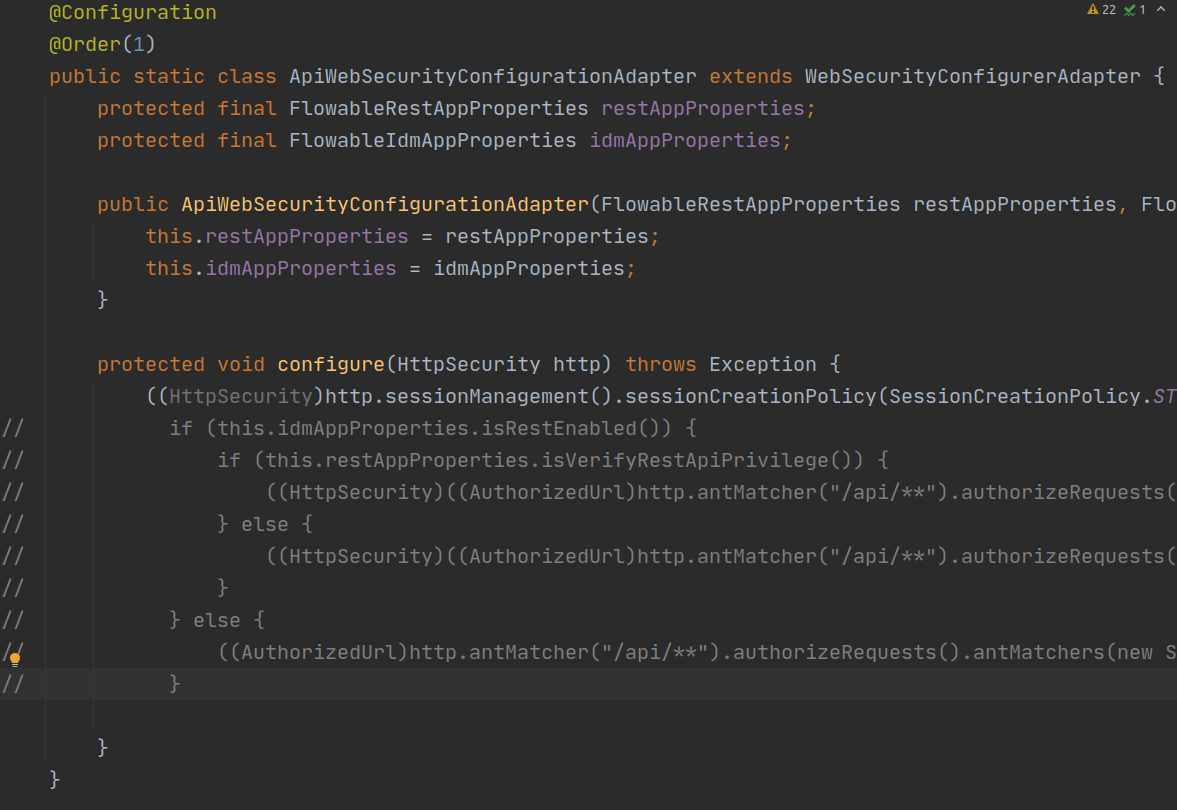Click the green typo checkmark indicator showing 1
1177x810 pixels.
point(1131,9)
